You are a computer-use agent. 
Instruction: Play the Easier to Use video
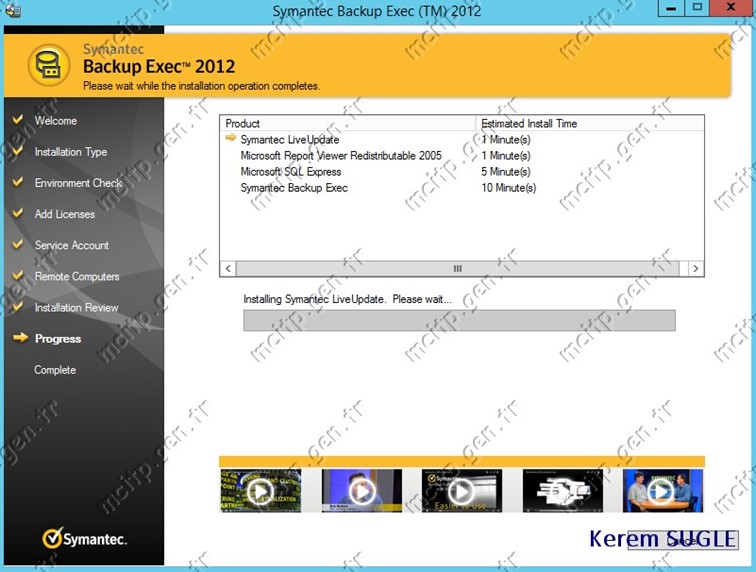[x=461, y=491]
